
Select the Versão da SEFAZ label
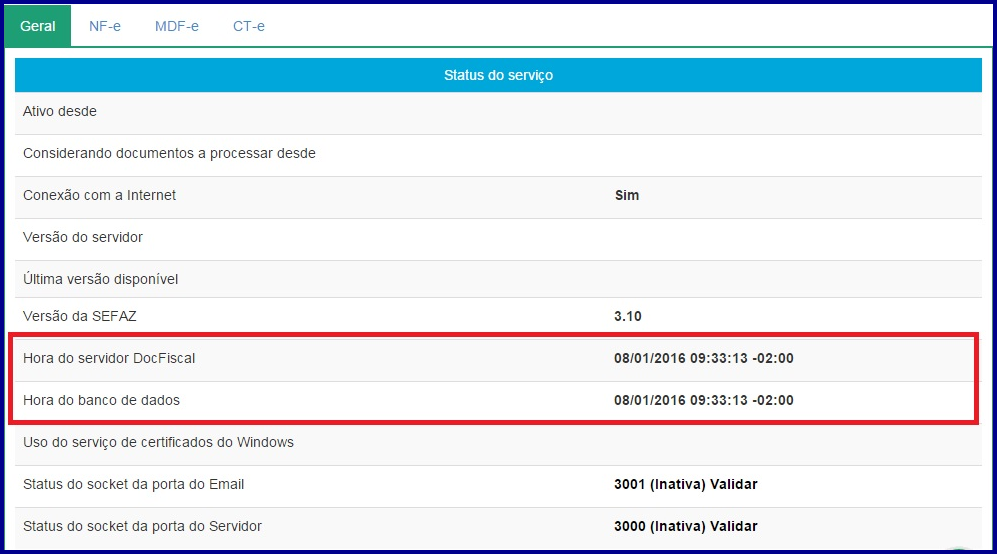79,316
